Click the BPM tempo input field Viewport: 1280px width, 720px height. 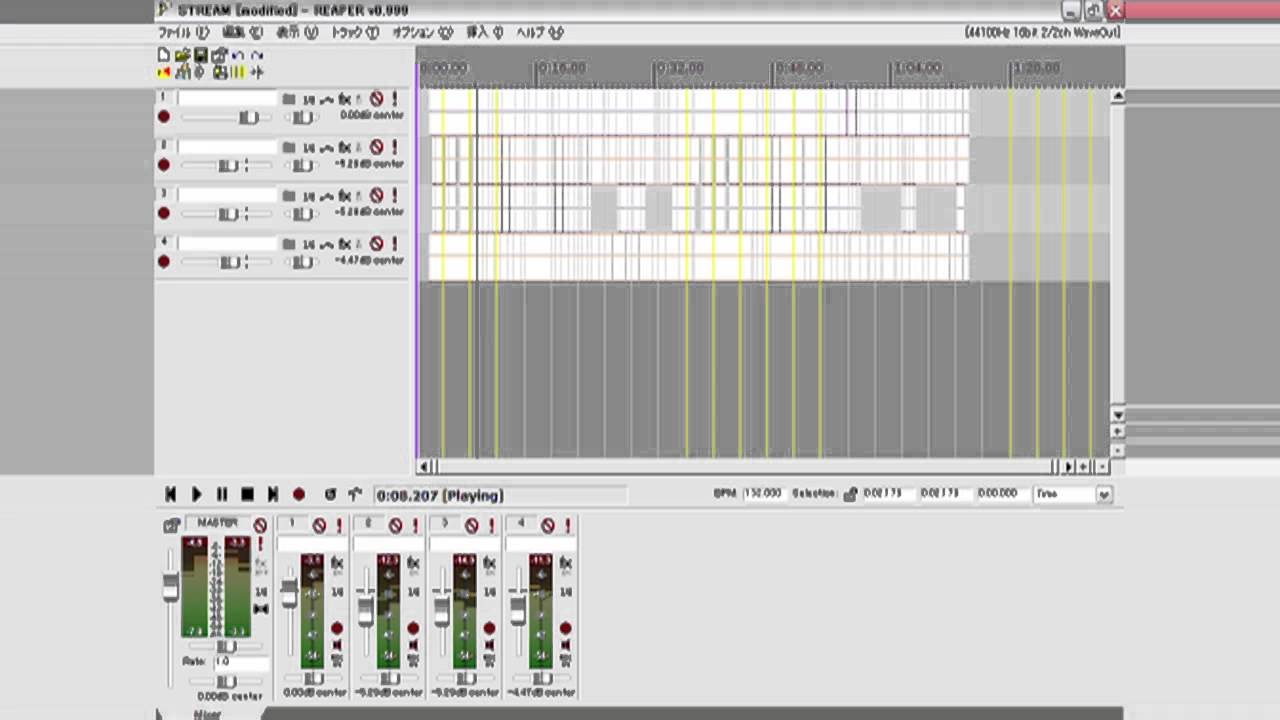(x=763, y=494)
